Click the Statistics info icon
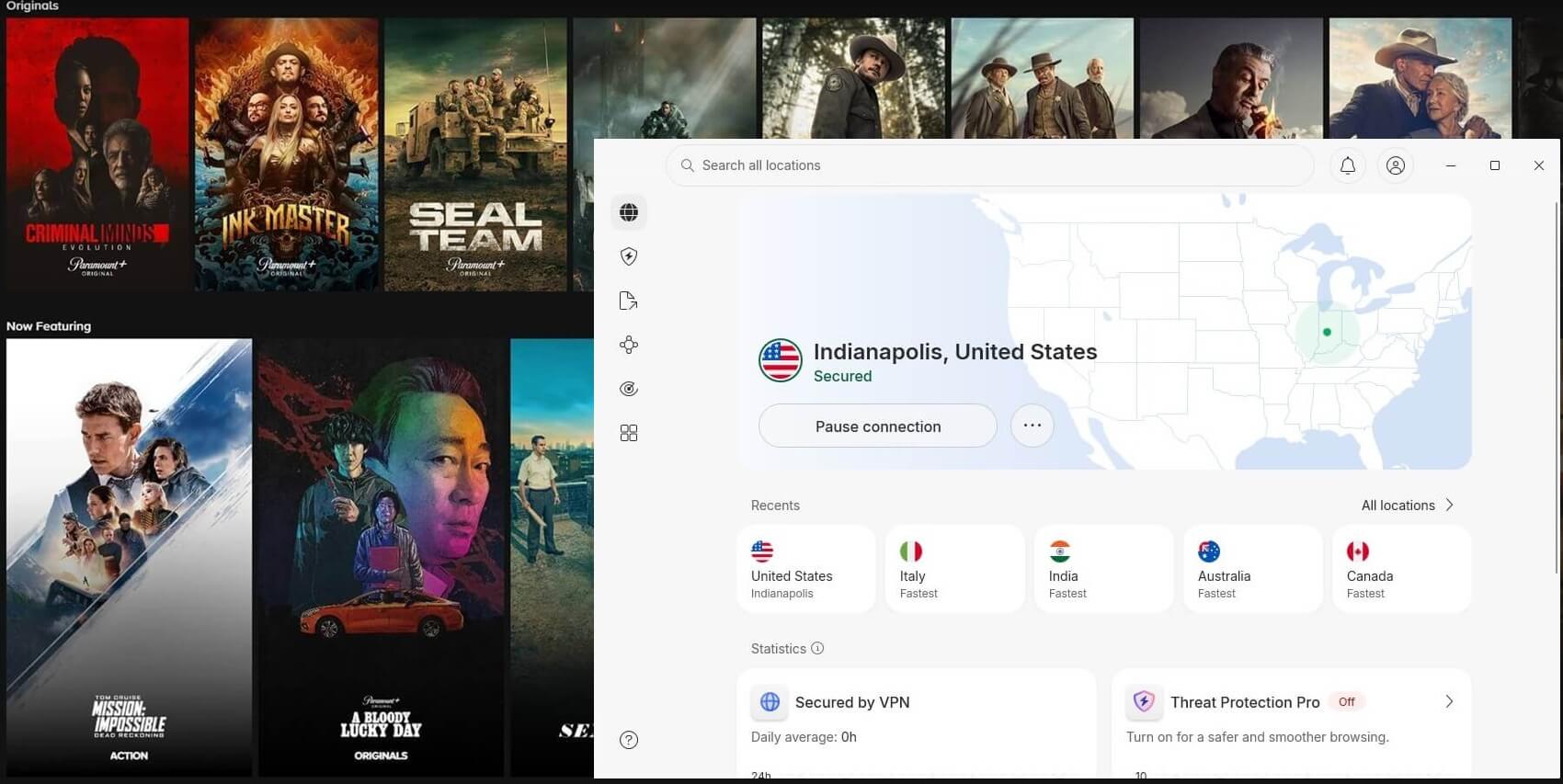Viewport: 1563px width, 784px height. pos(817,648)
